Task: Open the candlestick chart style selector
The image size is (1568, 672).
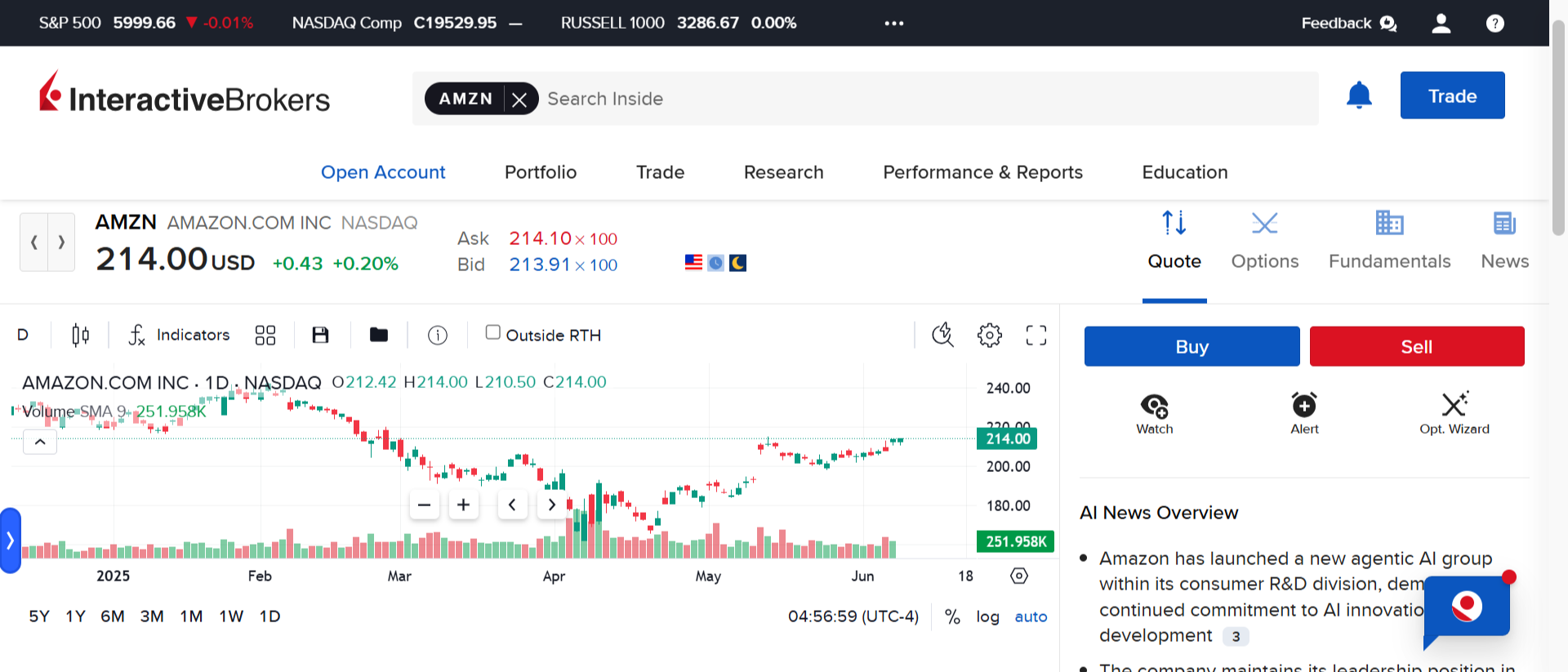Action: (80, 335)
